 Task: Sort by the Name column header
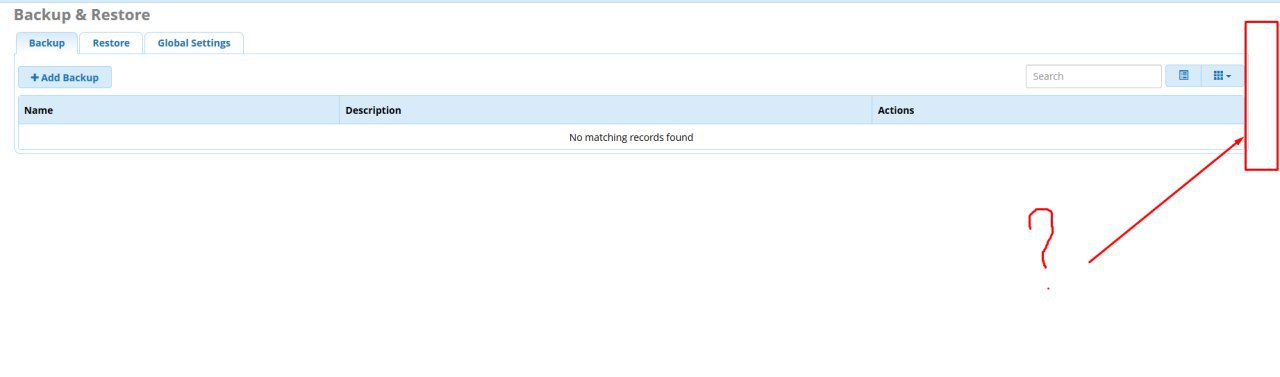click(179, 110)
